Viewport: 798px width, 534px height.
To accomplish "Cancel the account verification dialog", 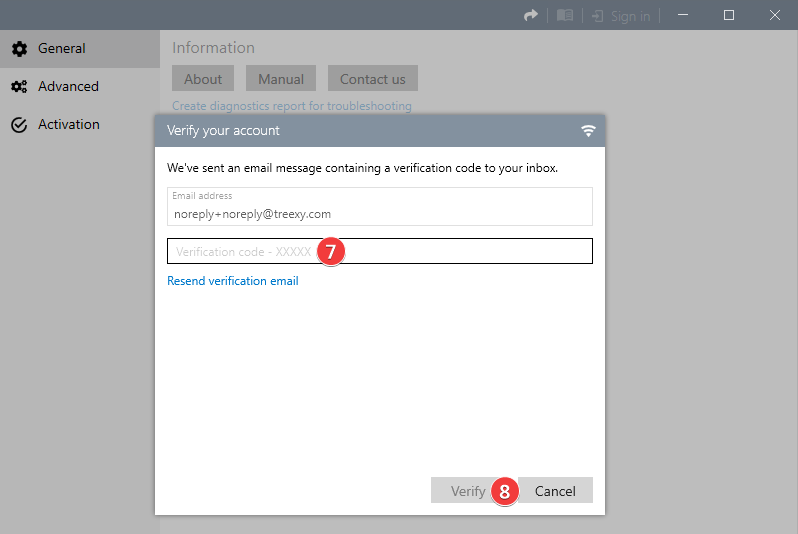I will 555,491.
